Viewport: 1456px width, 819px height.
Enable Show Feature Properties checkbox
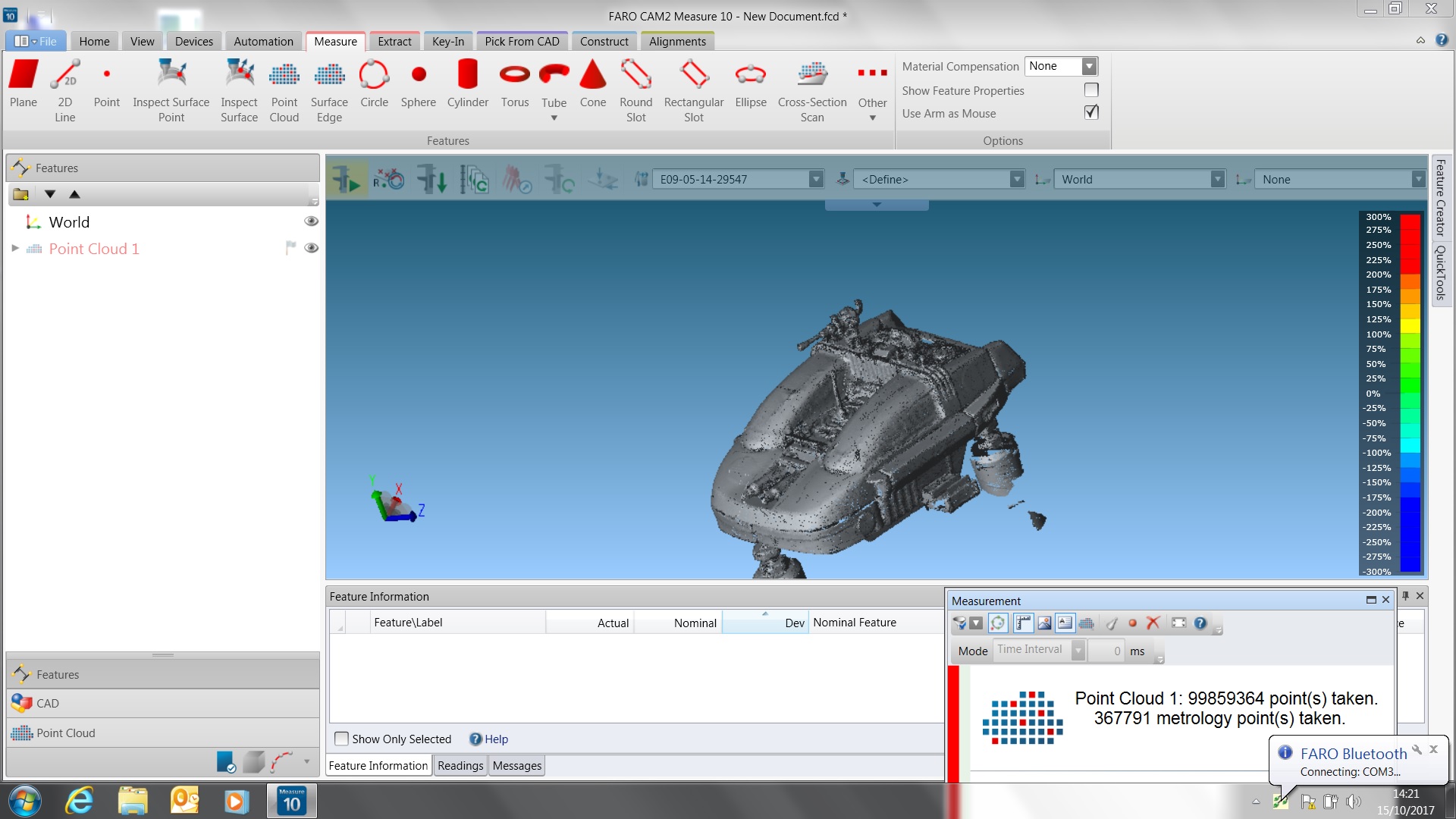click(1091, 90)
